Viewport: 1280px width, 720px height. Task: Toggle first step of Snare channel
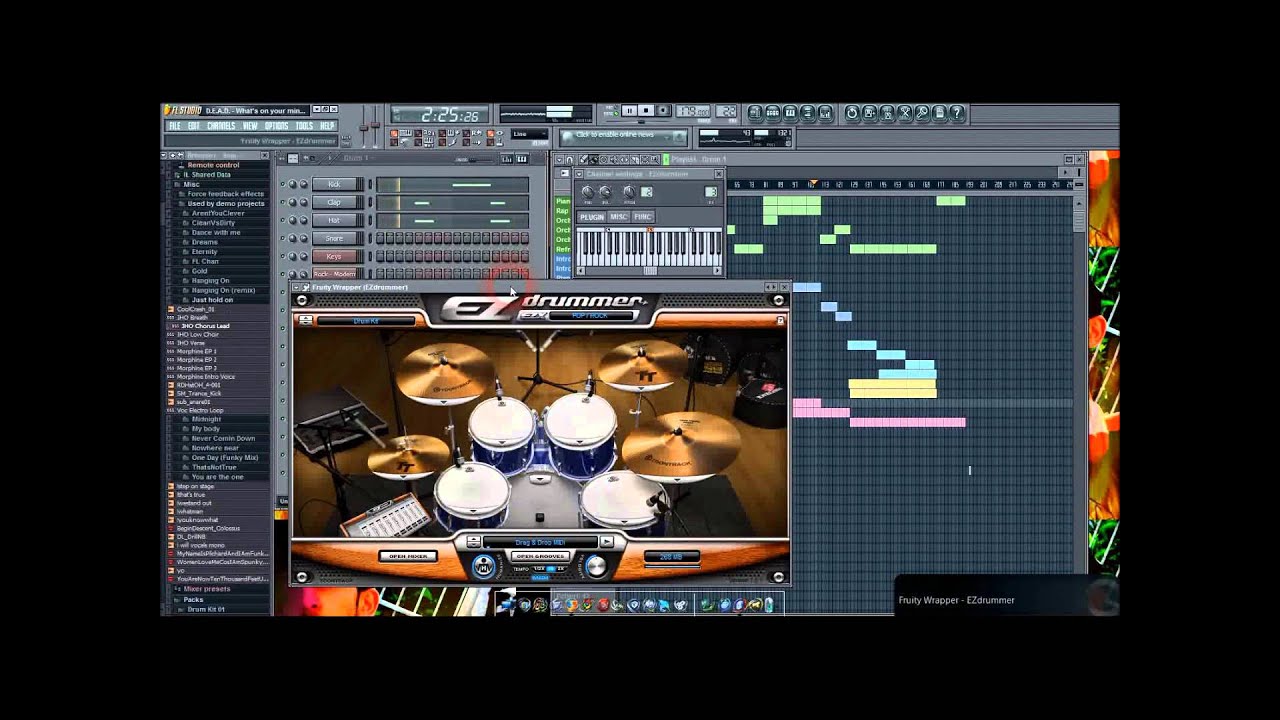pyautogui.click(x=381, y=238)
